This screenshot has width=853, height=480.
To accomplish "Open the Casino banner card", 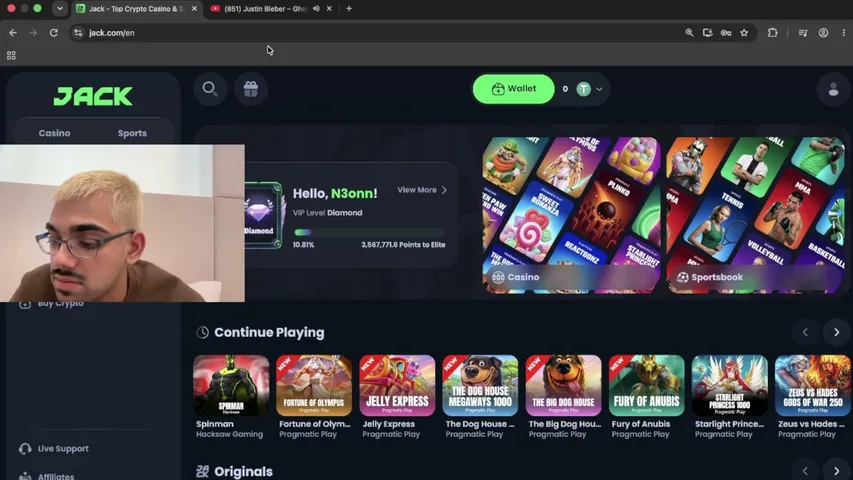I will tap(571, 215).
